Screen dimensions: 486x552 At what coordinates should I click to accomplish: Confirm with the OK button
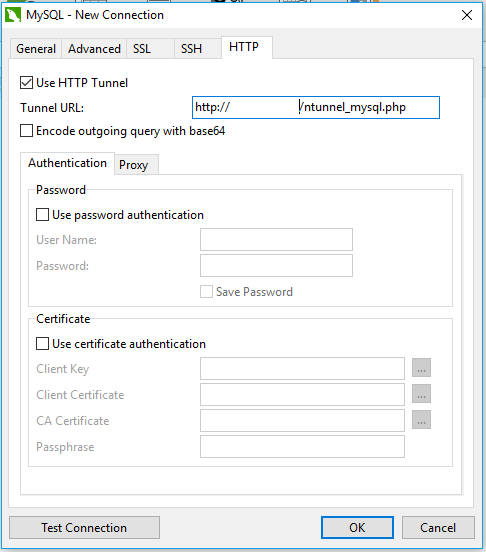(x=357, y=527)
